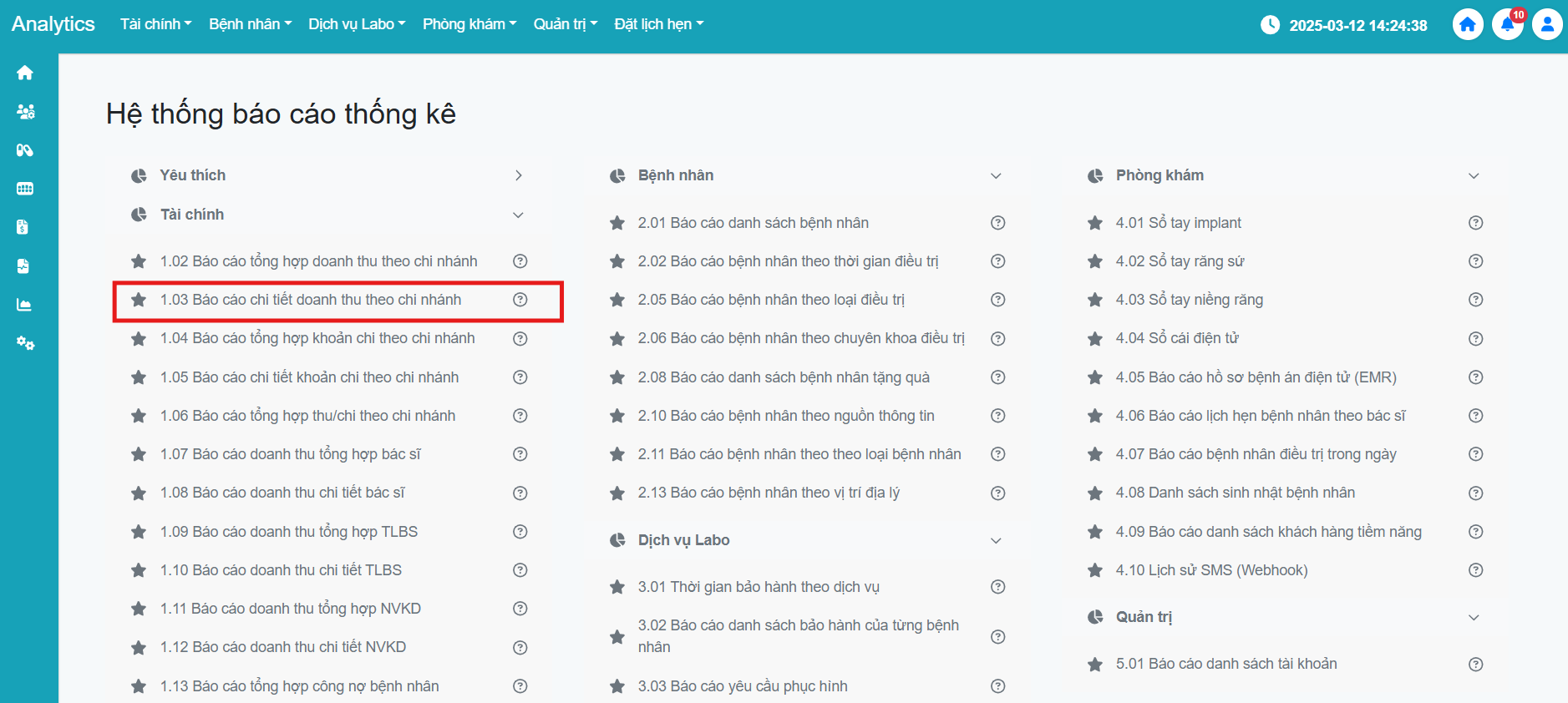The image size is (1568, 703).
Task: Click the user profile avatar icon
Action: pyautogui.click(x=1547, y=24)
